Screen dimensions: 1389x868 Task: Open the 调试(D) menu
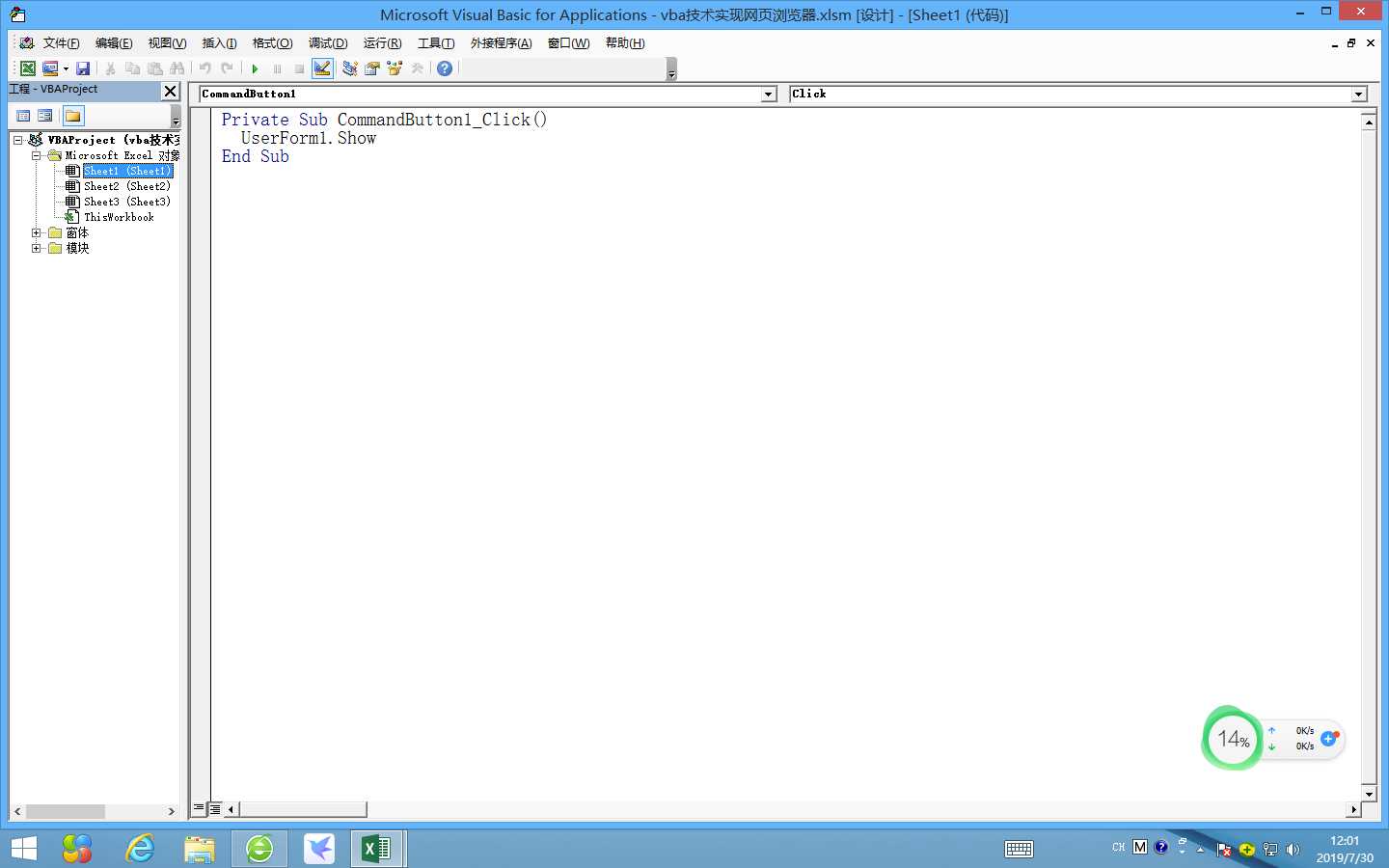[328, 43]
